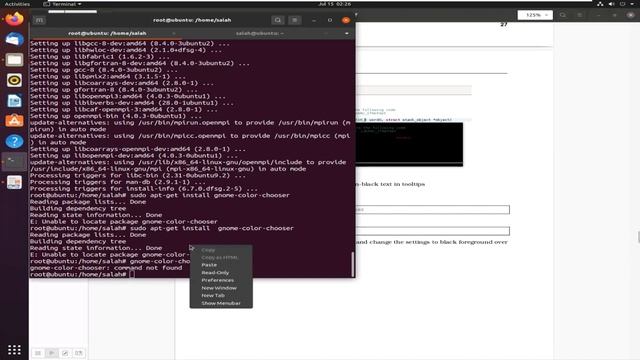
Task: Show Applications grid in dock
Action: [x=14, y=350]
